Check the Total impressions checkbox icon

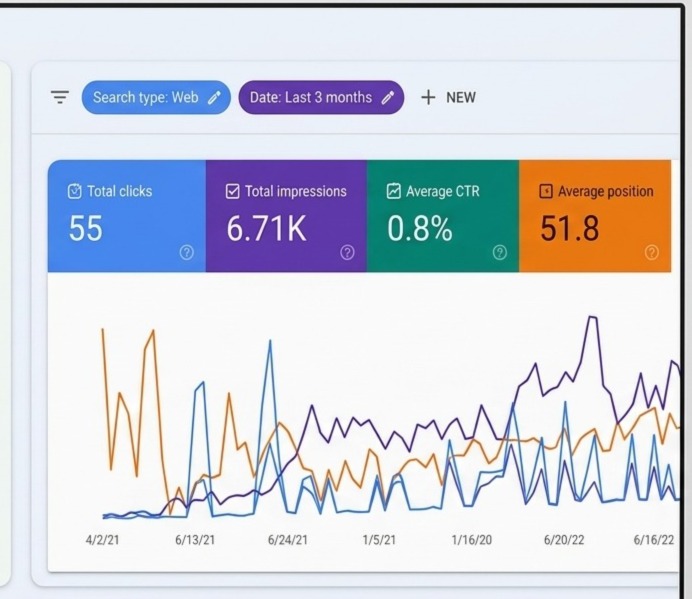pyautogui.click(x=233, y=192)
